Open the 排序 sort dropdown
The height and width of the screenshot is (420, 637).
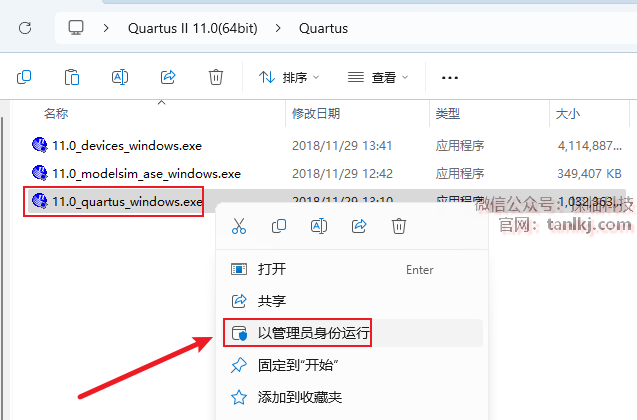point(289,77)
